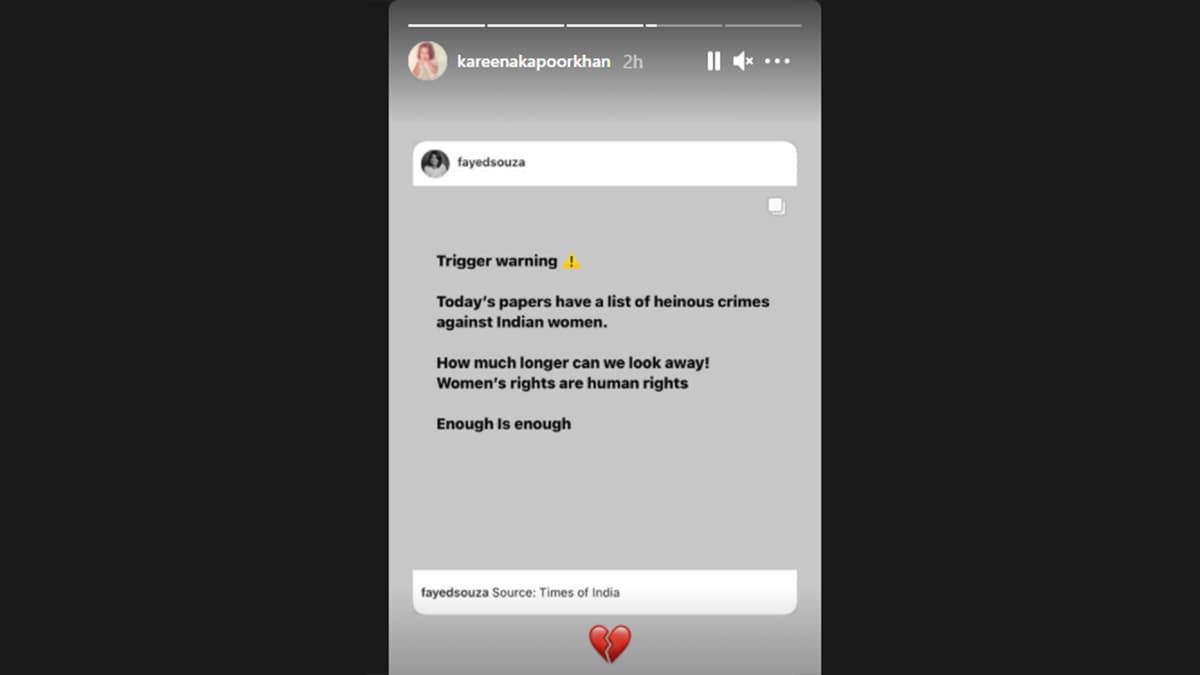Jump to the first story progress segment

click(x=446, y=25)
